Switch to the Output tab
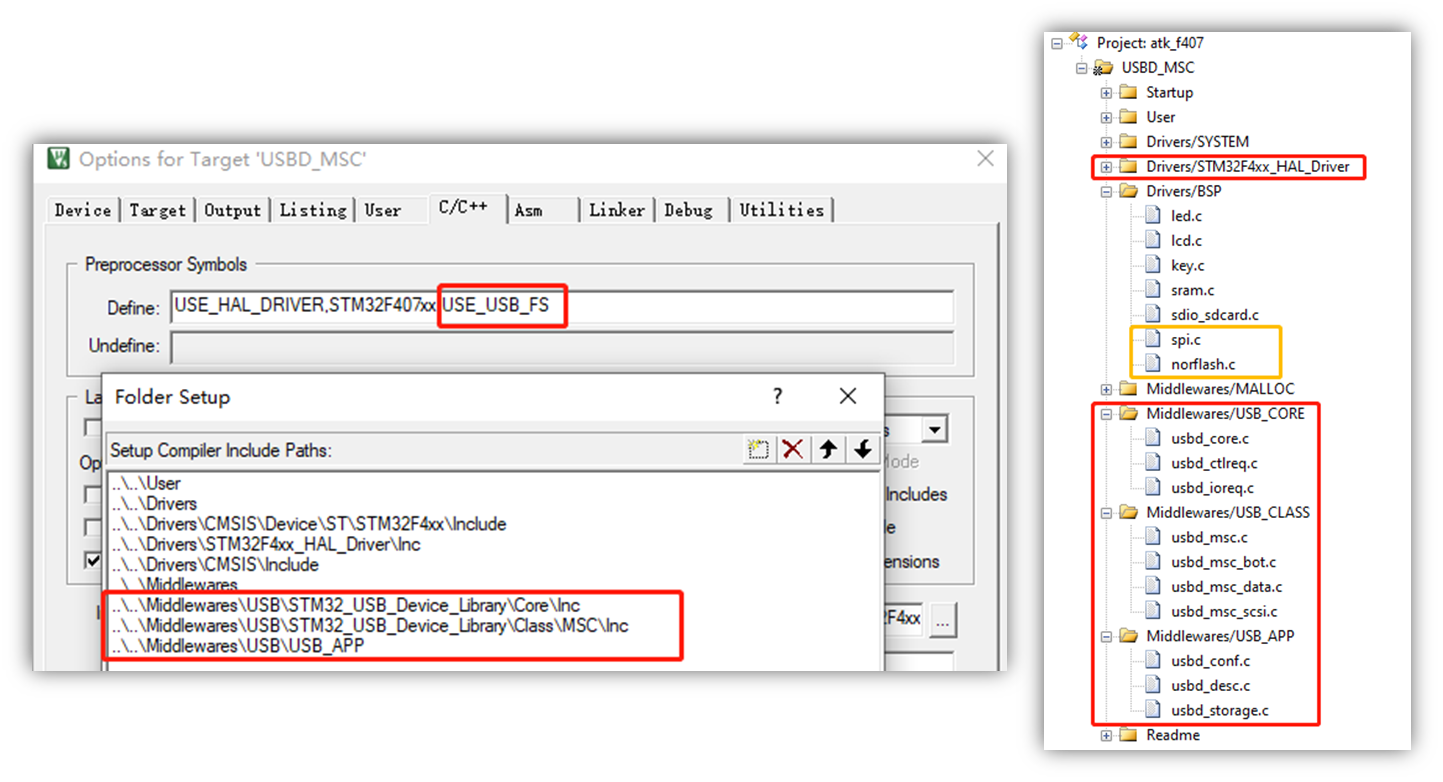The image size is (1443, 782). 232,210
